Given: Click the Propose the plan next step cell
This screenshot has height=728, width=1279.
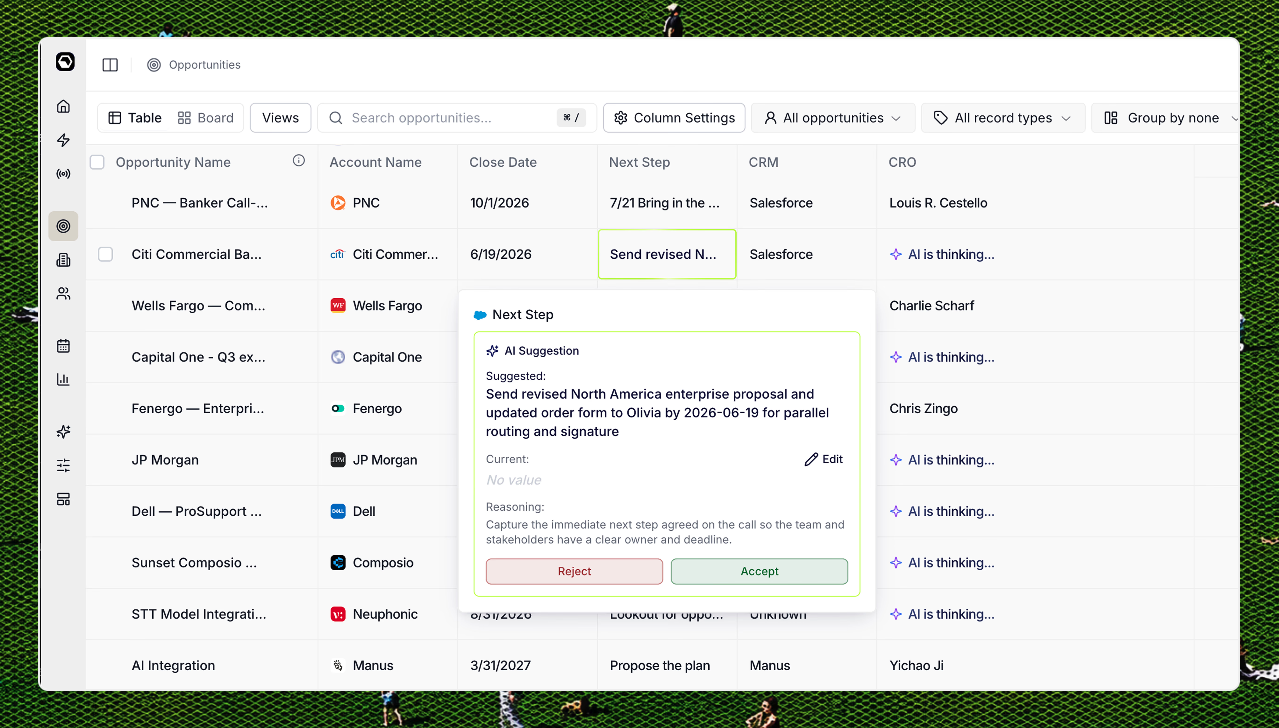Looking at the screenshot, I should [660, 666].
